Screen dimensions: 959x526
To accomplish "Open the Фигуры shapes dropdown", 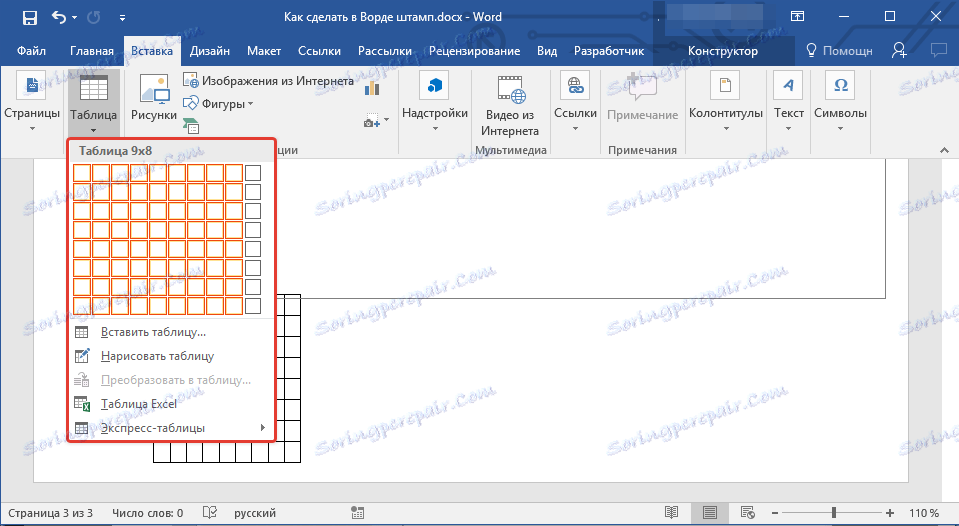I will (x=218, y=103).
